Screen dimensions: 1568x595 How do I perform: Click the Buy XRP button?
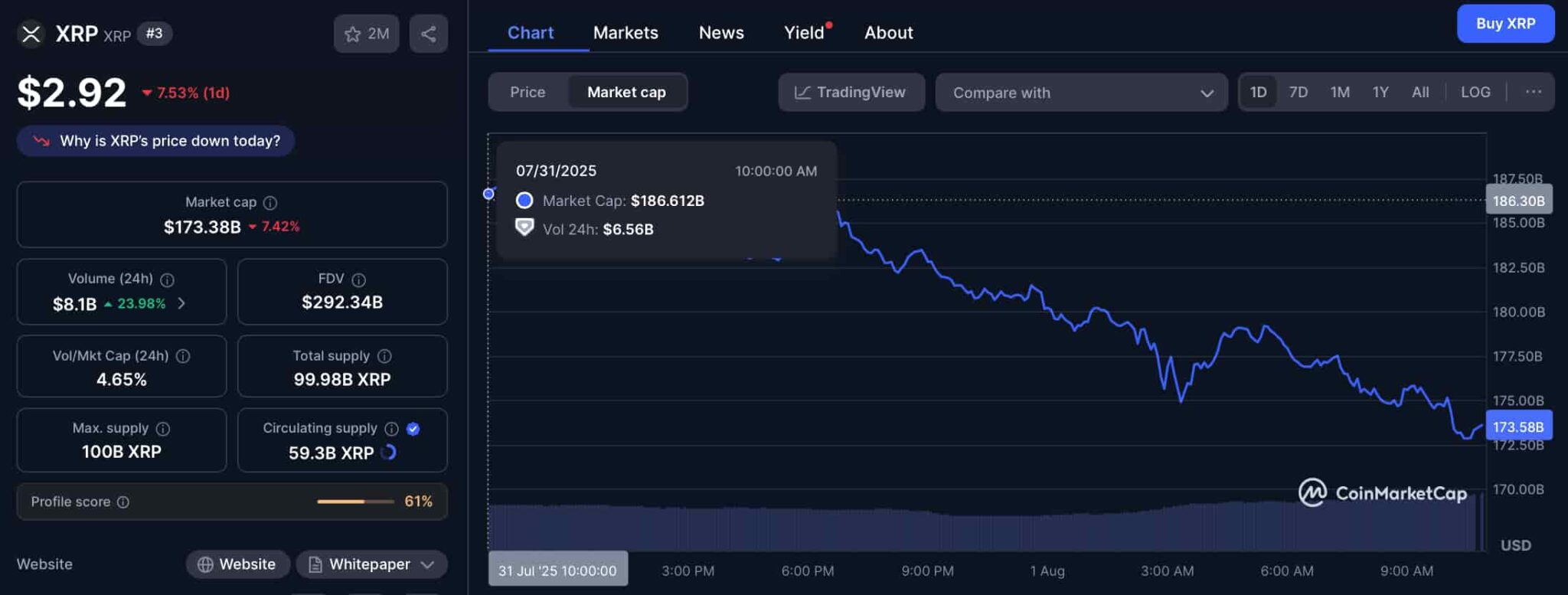[x=1504, y=24]
